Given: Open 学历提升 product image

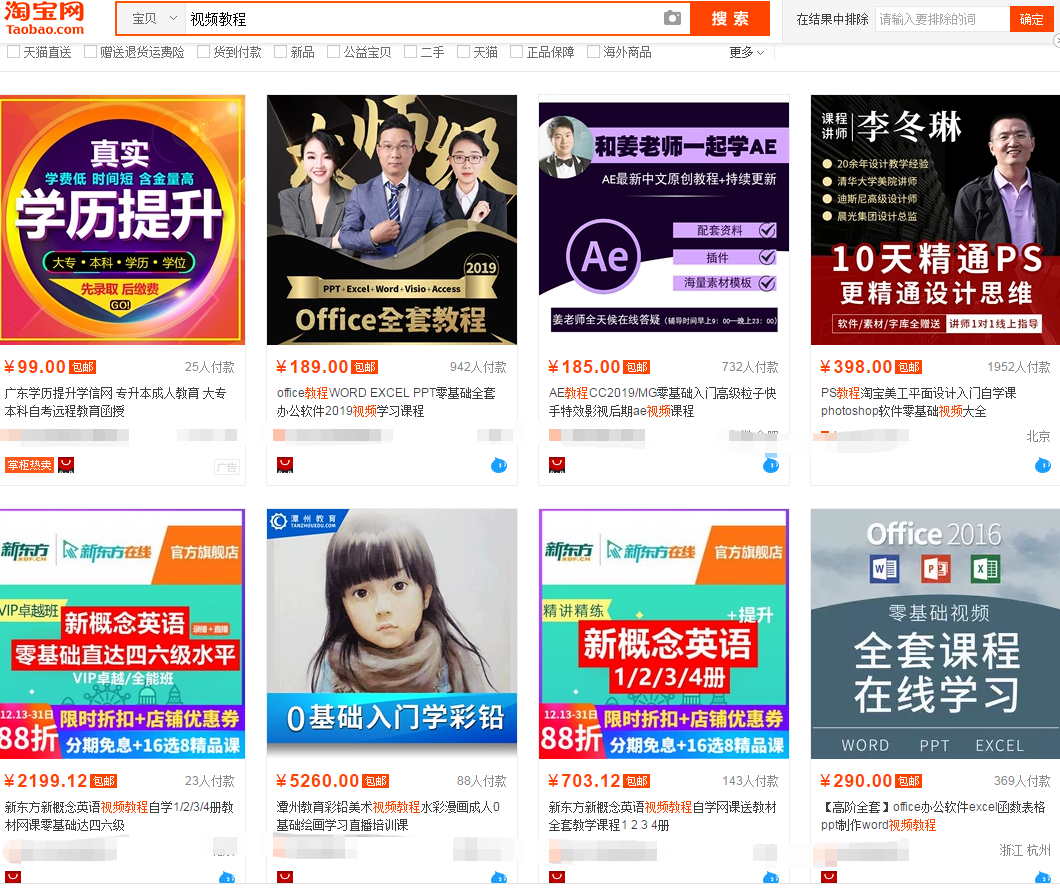Looking at the screenshot, I should pos(122,220).
